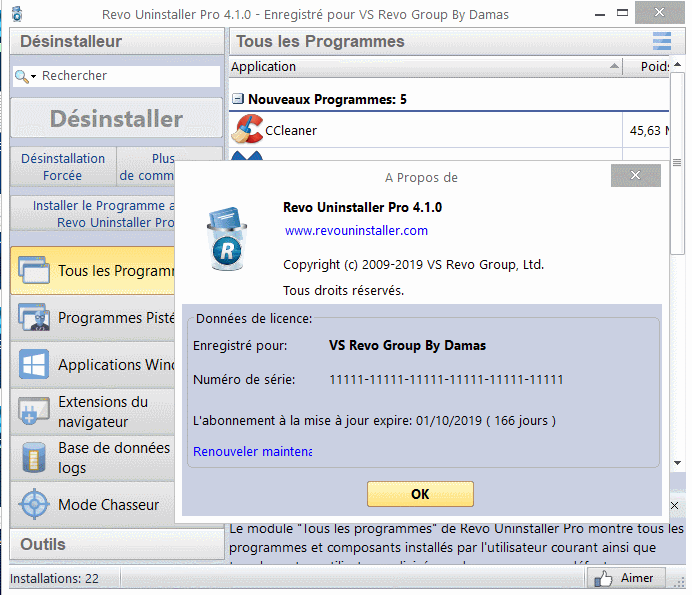Image resolution: width=692 pixels, height=595 pixels.
Task: Click the Tous les Programmes windows icon
Action: 34,270
